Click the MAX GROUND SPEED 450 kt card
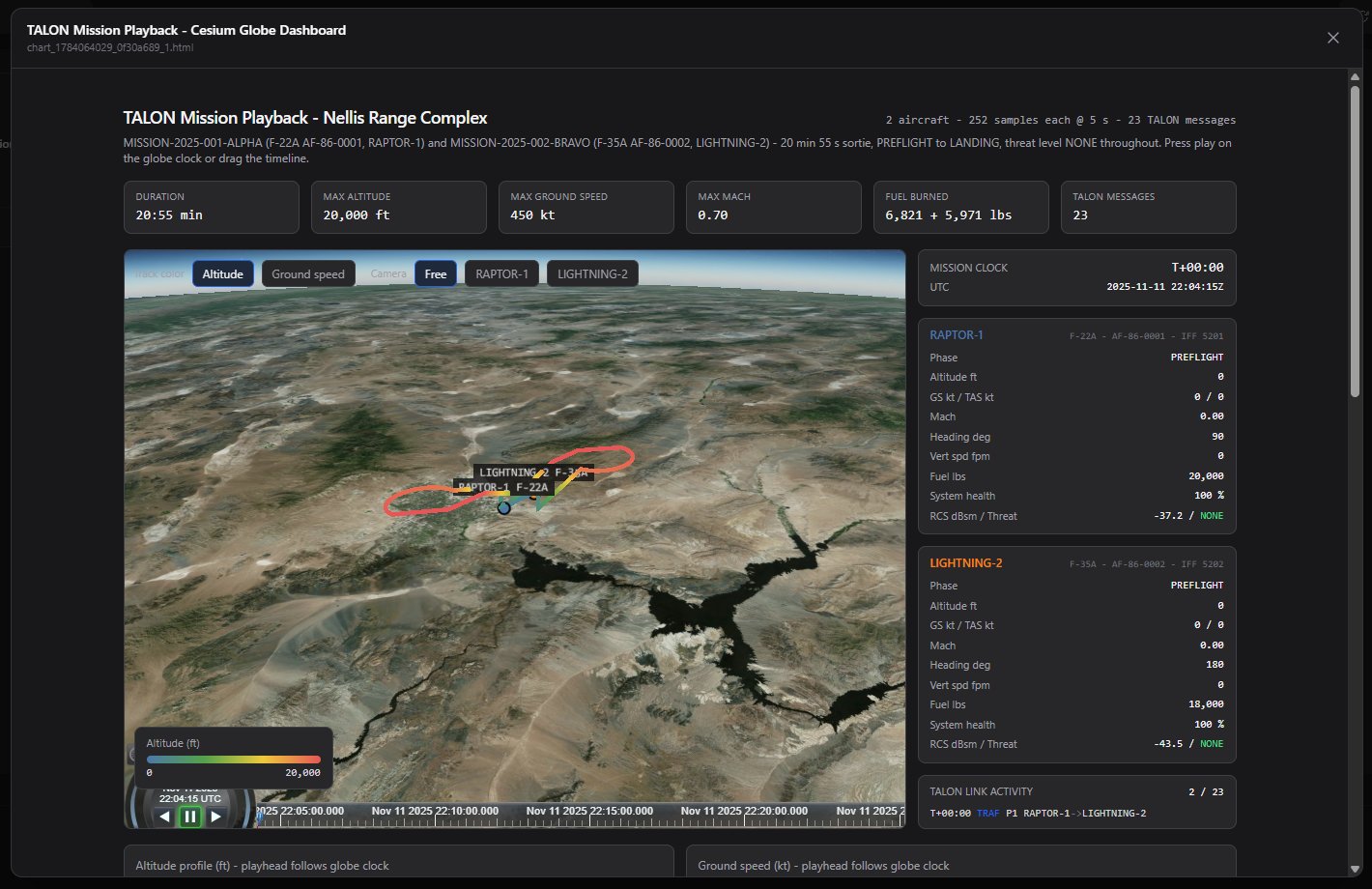Screen dimensions: 1372x889 (586, 207)
